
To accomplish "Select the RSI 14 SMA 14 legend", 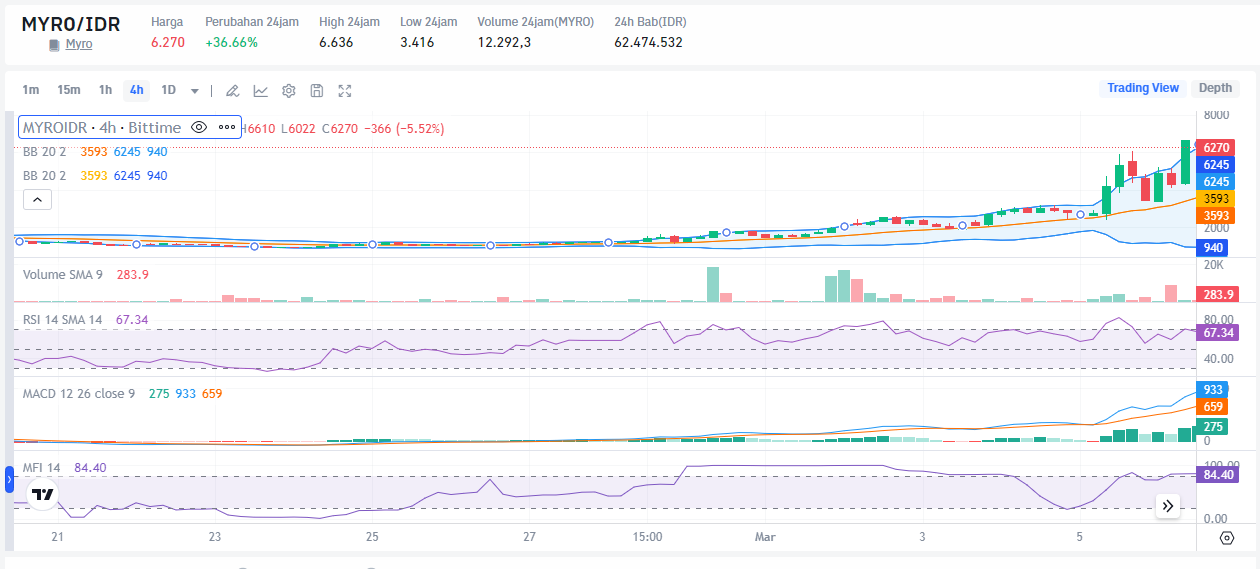I will (63, 319).
